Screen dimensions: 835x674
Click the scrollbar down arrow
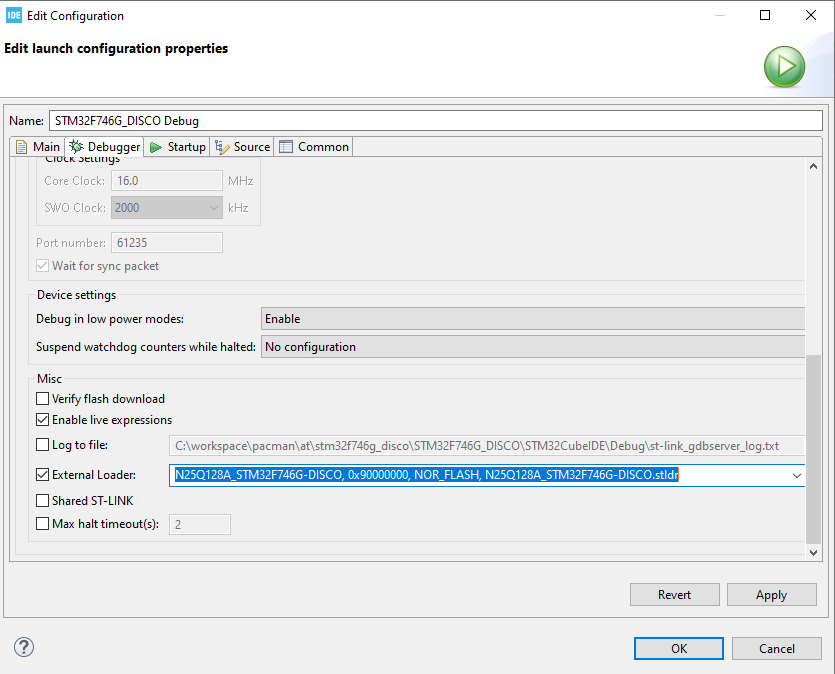pyautogui.click(x=813, y=553)
